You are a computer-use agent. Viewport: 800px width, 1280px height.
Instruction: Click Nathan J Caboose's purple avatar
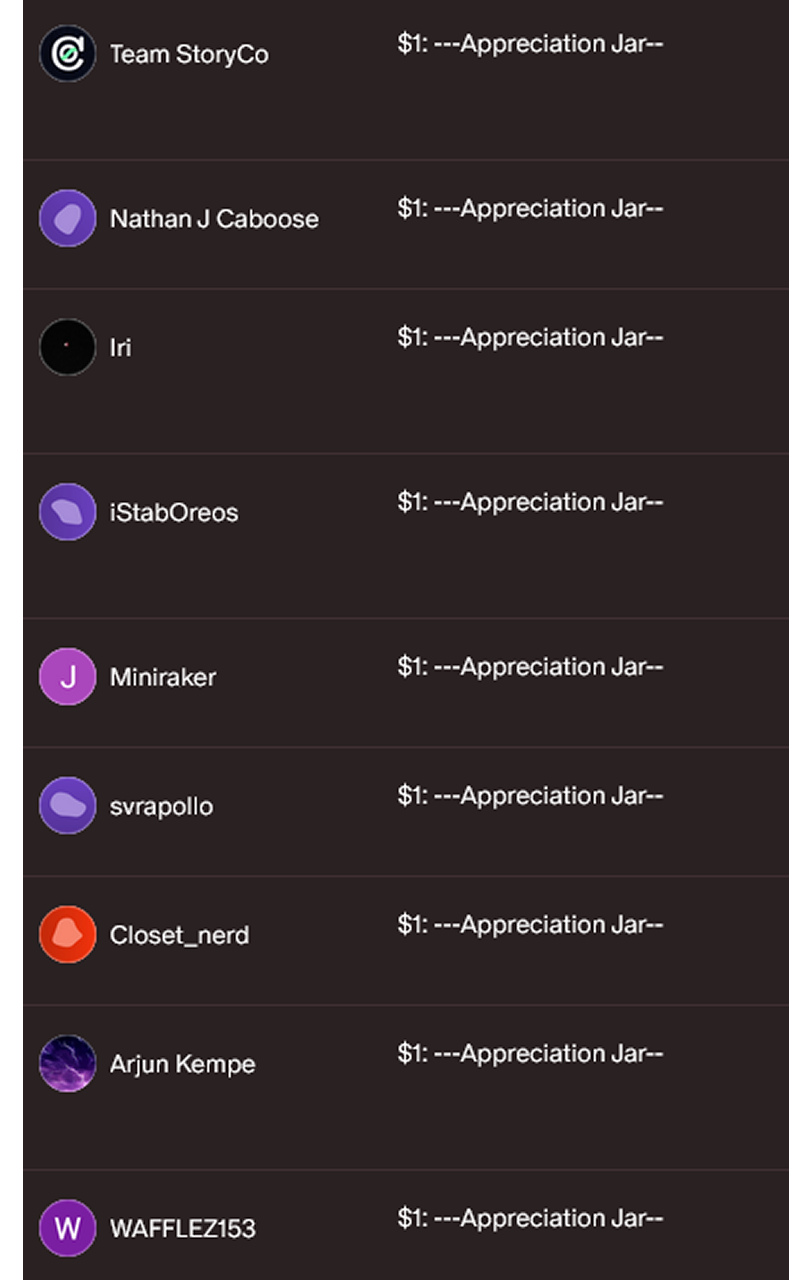(67, 218)
